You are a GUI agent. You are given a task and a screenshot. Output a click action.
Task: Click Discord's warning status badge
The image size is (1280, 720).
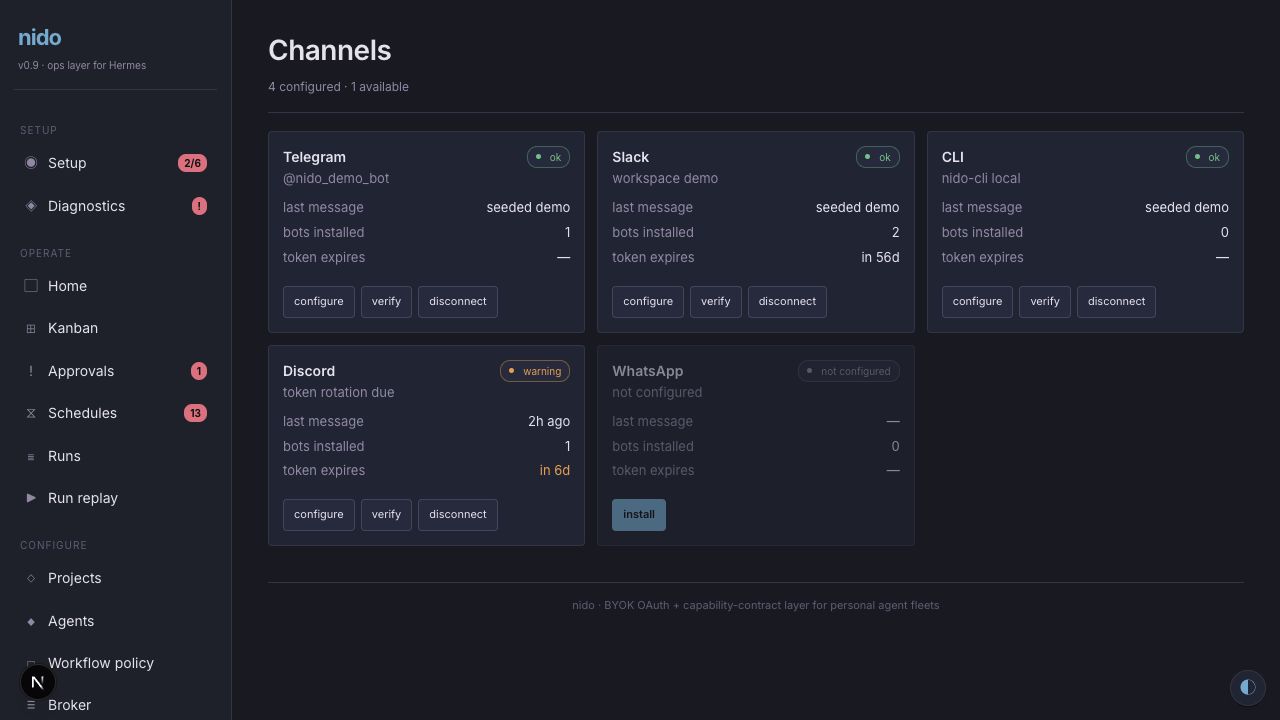pos(535,371)
